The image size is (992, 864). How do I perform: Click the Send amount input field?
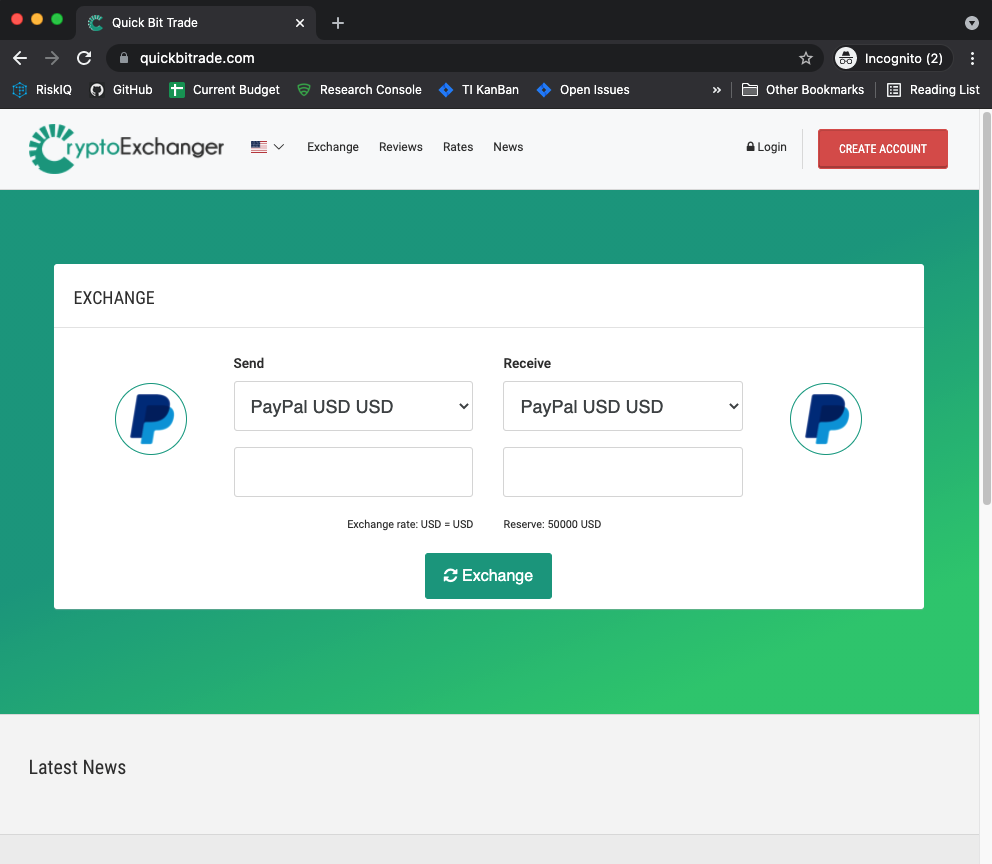click(353, 472)
